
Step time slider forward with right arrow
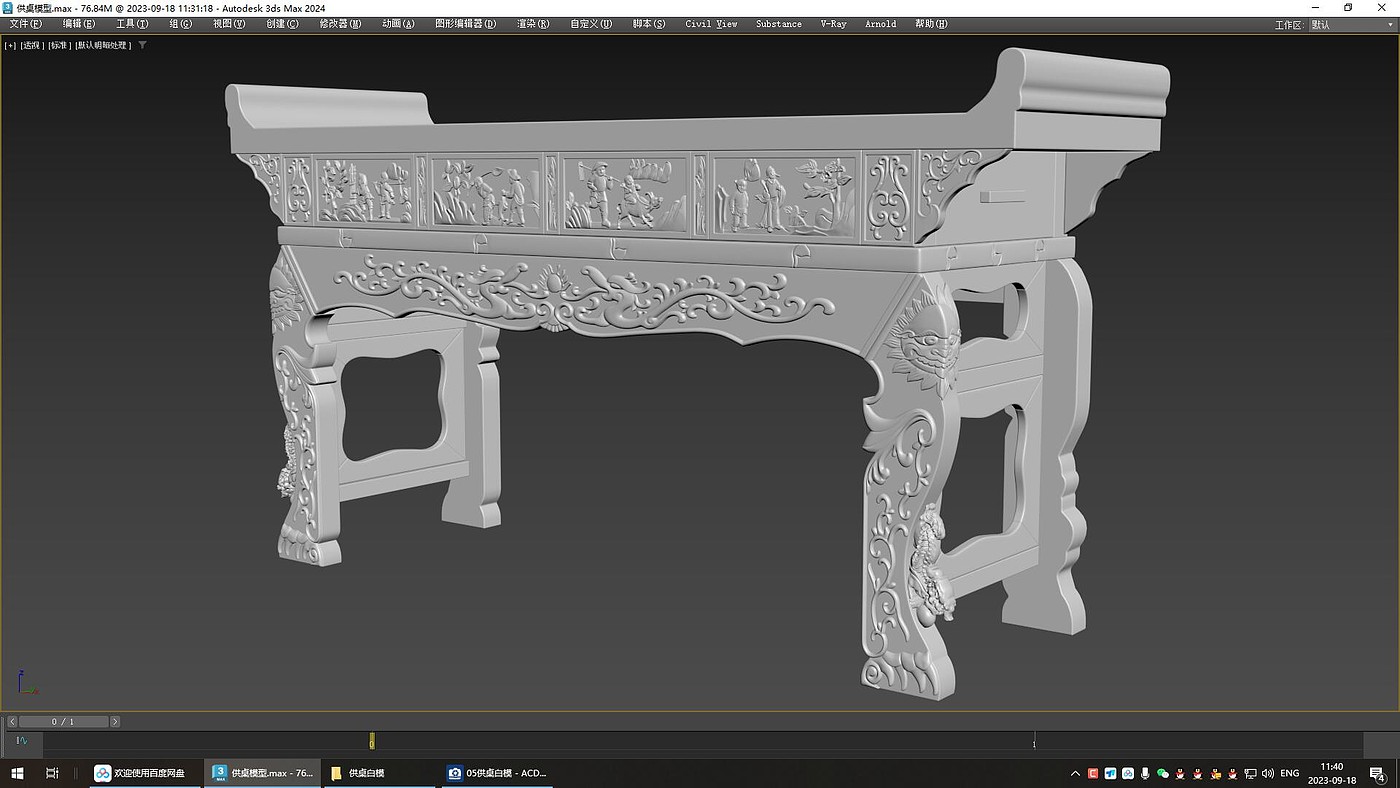[115, 721]
